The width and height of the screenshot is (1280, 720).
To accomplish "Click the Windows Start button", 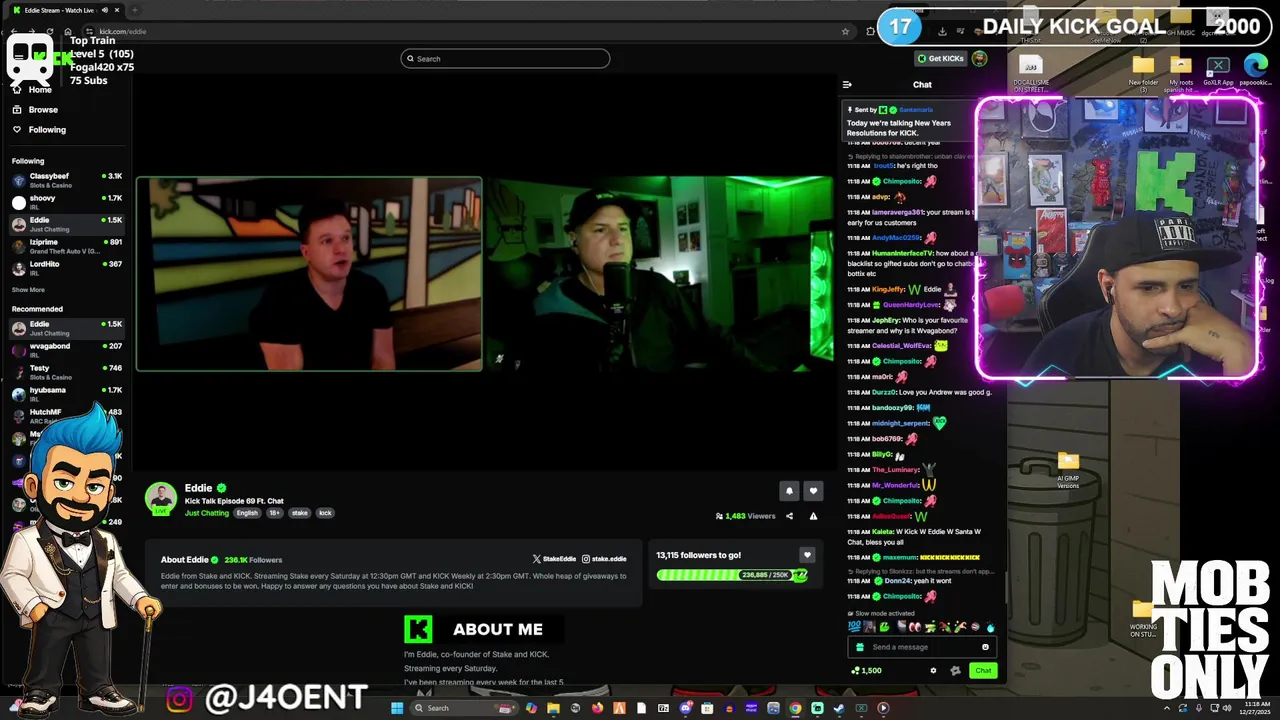I will click(397, 708).
